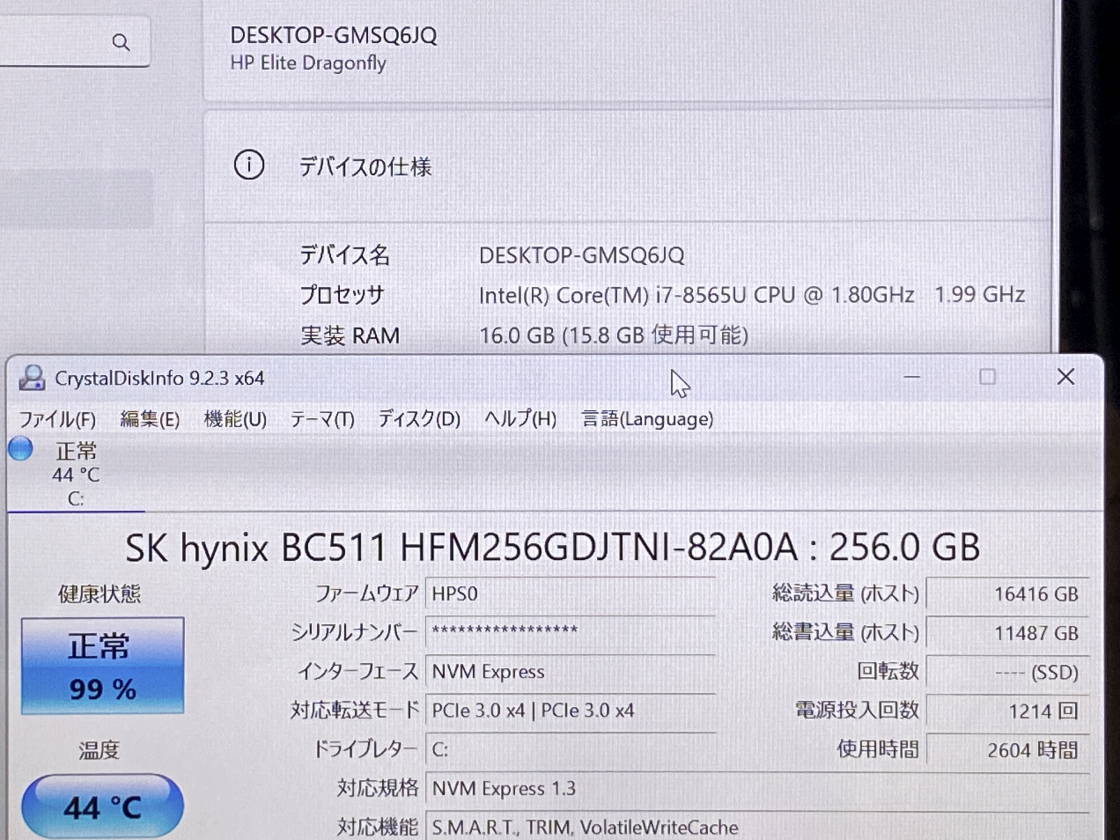
Task: Click power on count value 1214 回
Action: tap(1008, 711)
